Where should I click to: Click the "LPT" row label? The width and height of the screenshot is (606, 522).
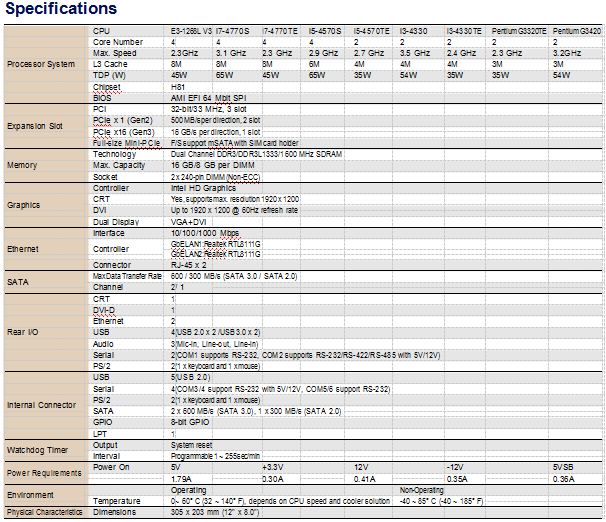[100, 434]
